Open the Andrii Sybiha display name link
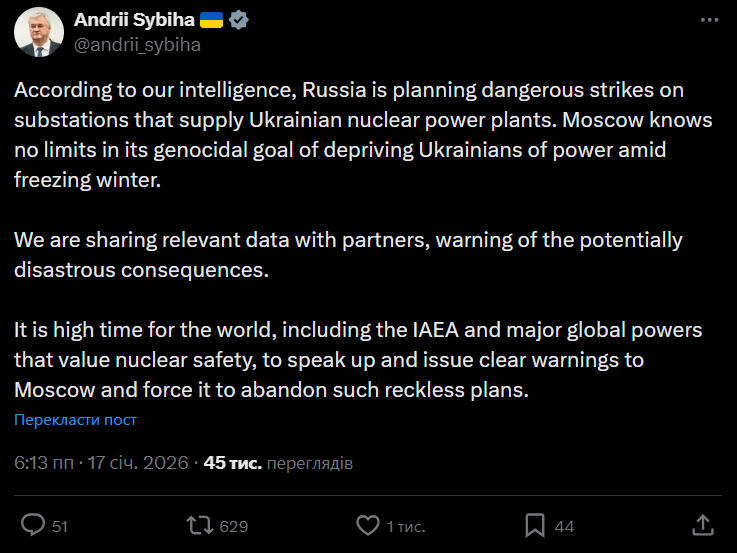Image resolution: width=737 pixels, height=553 pixels. (135, 20)
